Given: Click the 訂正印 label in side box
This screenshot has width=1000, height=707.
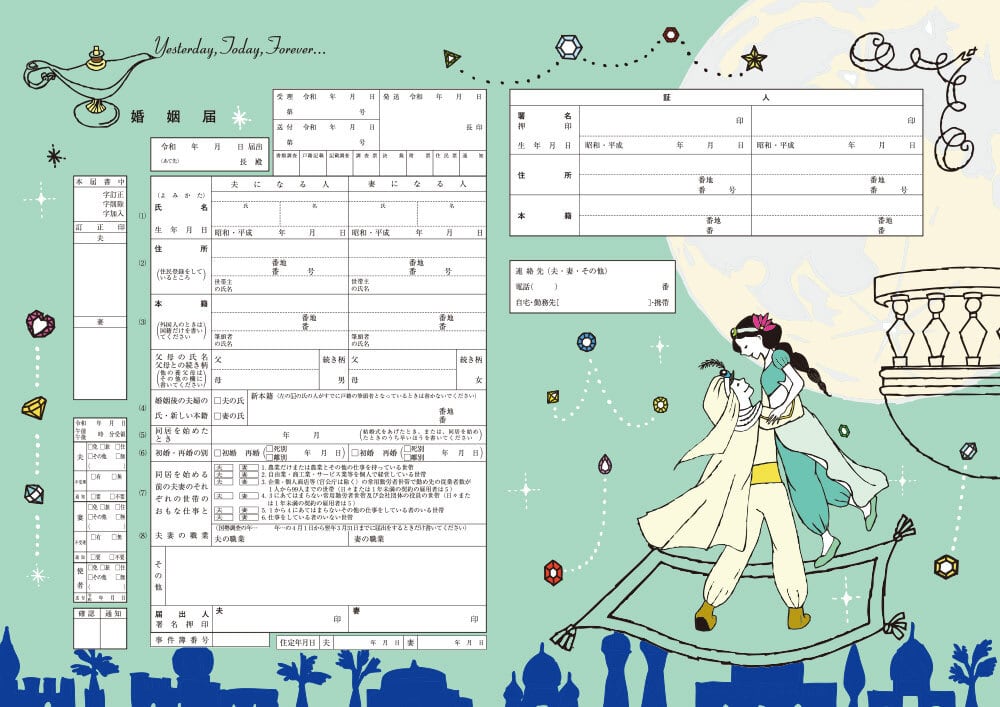Looking at the screenshot, I should [99, 227].
